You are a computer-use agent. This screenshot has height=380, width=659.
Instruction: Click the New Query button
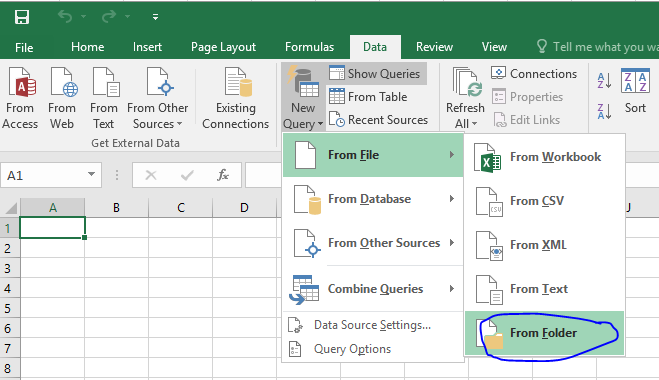[303, 98]
